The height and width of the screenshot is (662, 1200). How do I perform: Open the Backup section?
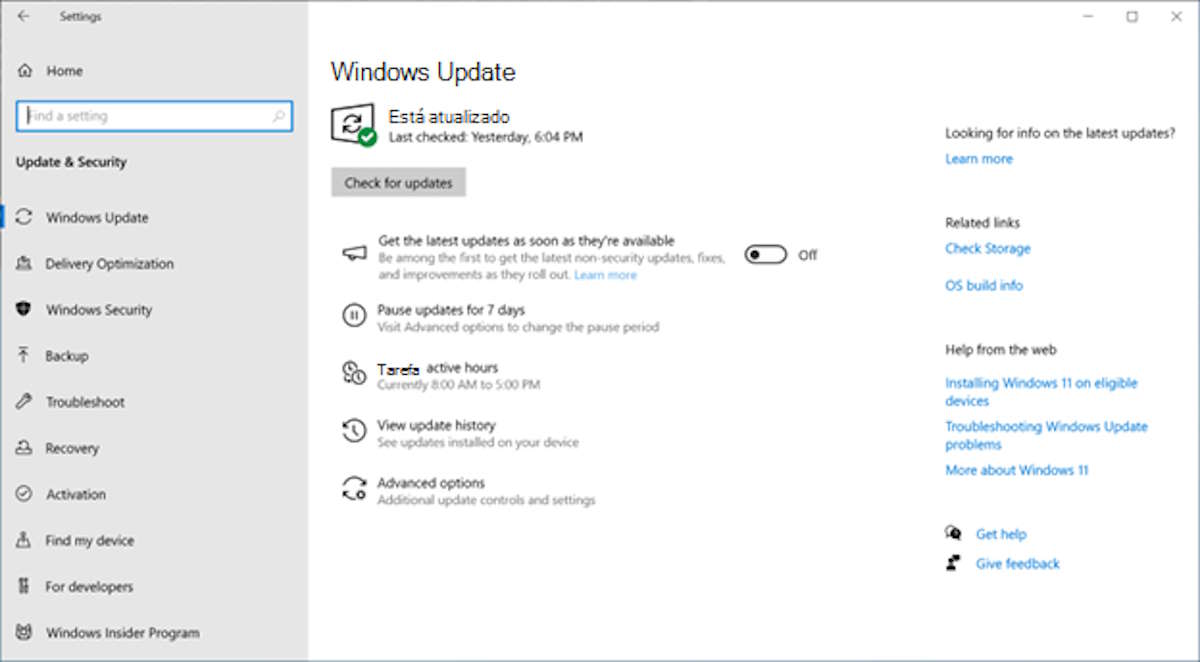[x=67, y=356]
